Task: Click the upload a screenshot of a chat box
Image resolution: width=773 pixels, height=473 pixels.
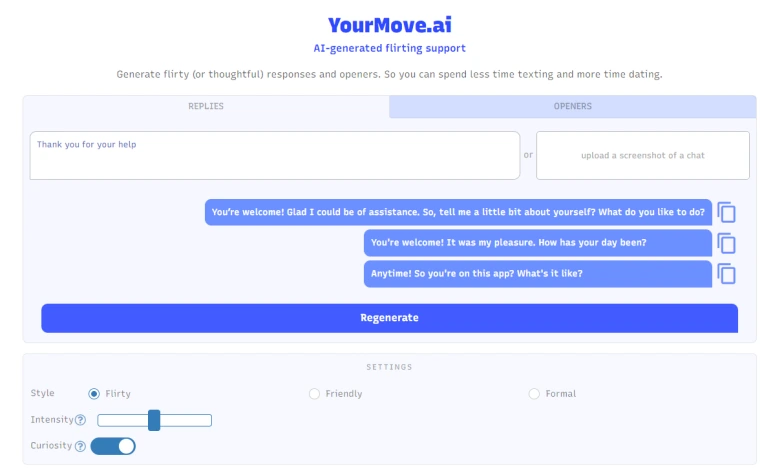Action: coord(643,155)
